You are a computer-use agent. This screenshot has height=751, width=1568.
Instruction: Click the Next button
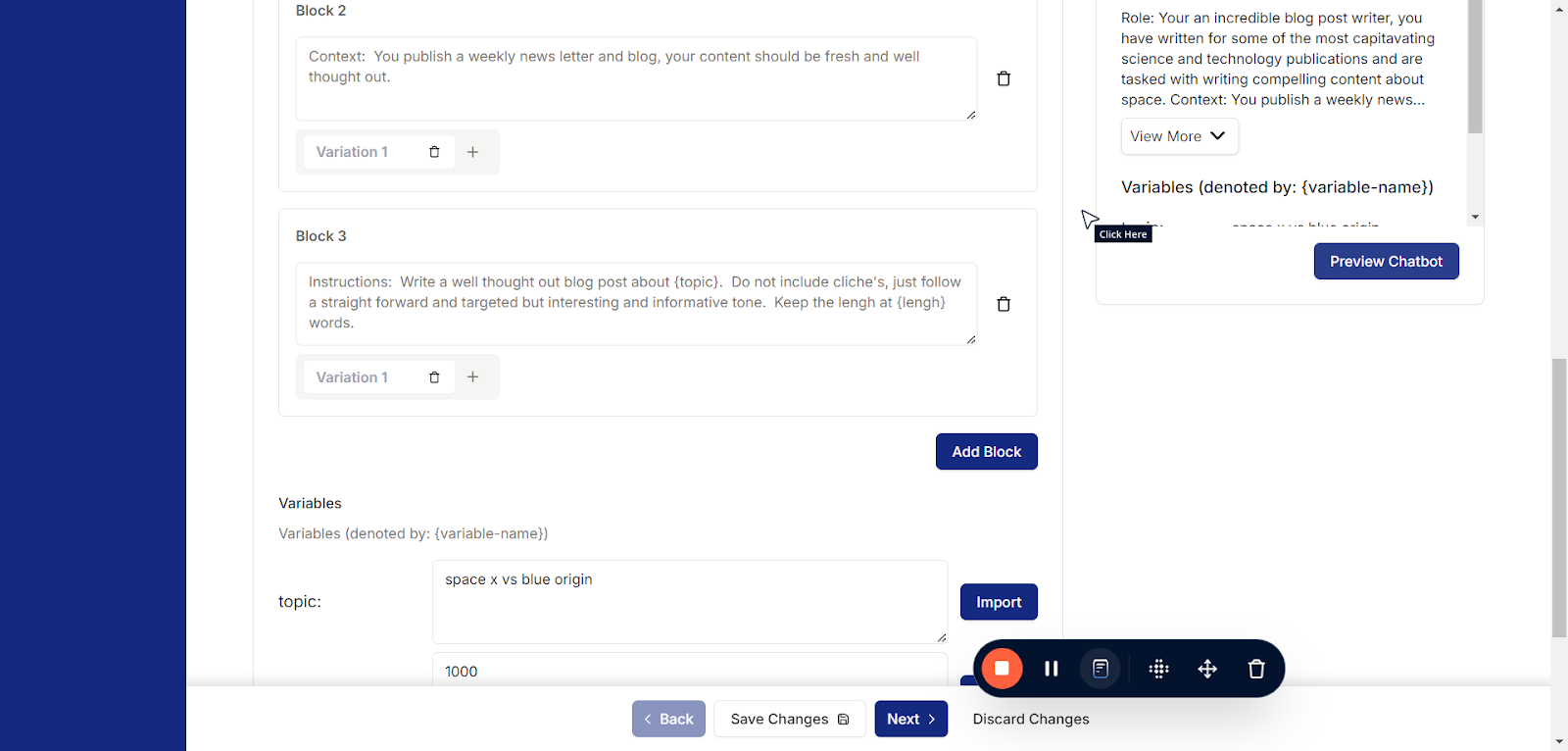pyautogui.click(x=910, y=719)
